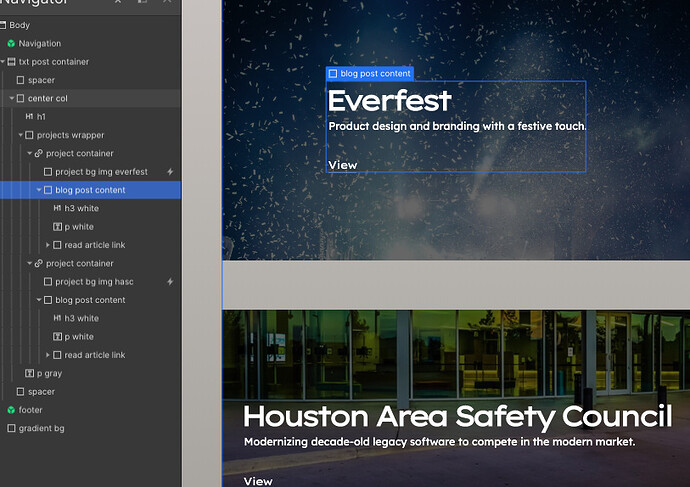
Task: Click the green footer symbol icon
Action: pos(11,410)
